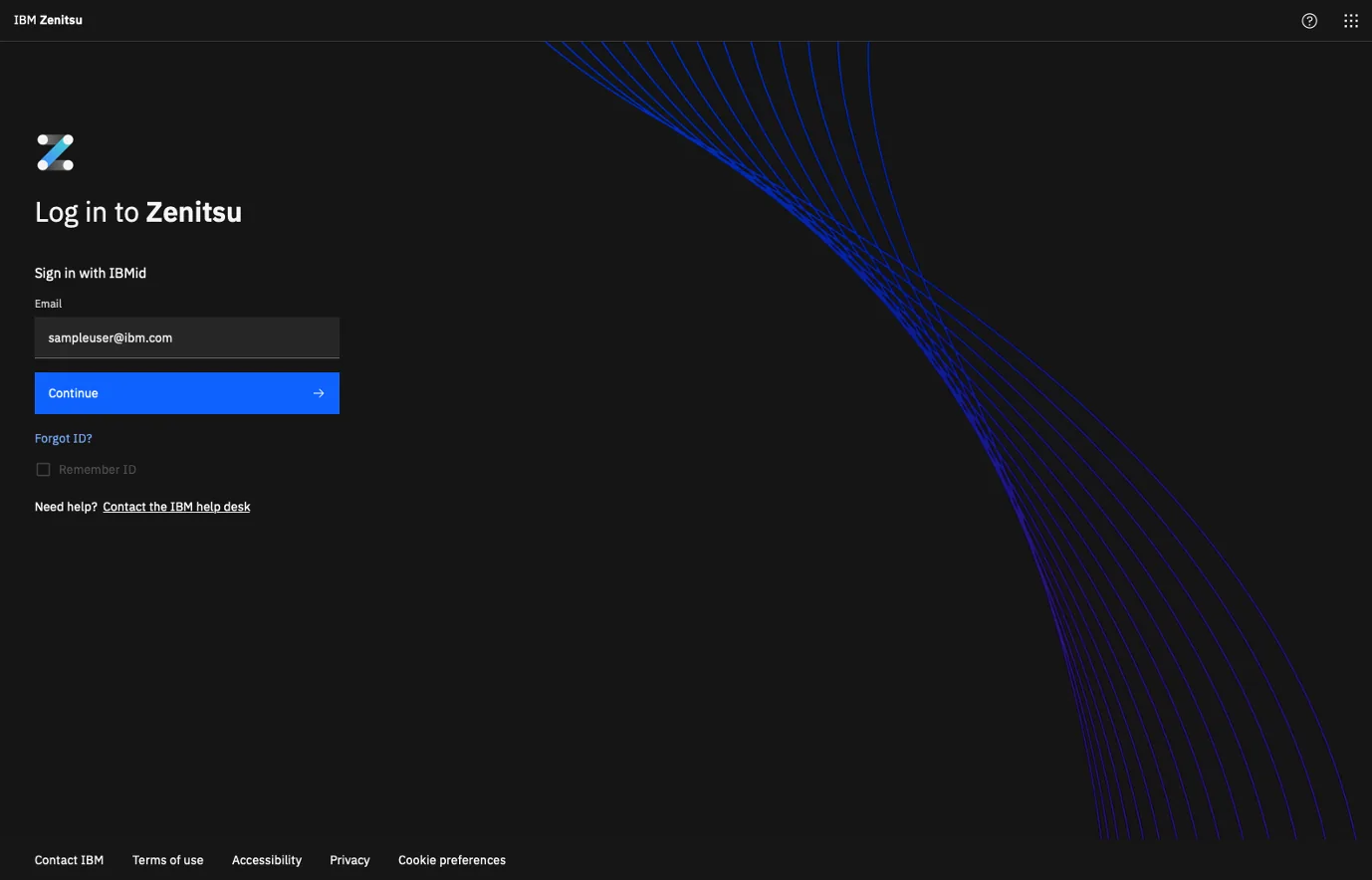Click the Need help text
Screen dimensions: 1372x880
pyautogui.click(x=66, y=507)
